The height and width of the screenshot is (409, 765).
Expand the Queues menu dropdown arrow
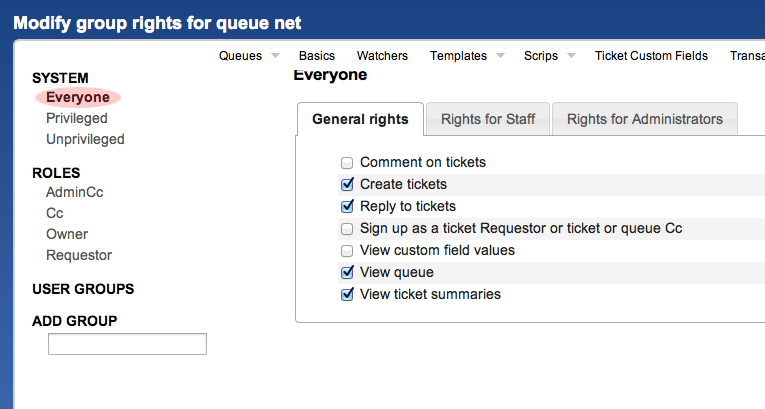pyautogui.click(x=275, y=56)
